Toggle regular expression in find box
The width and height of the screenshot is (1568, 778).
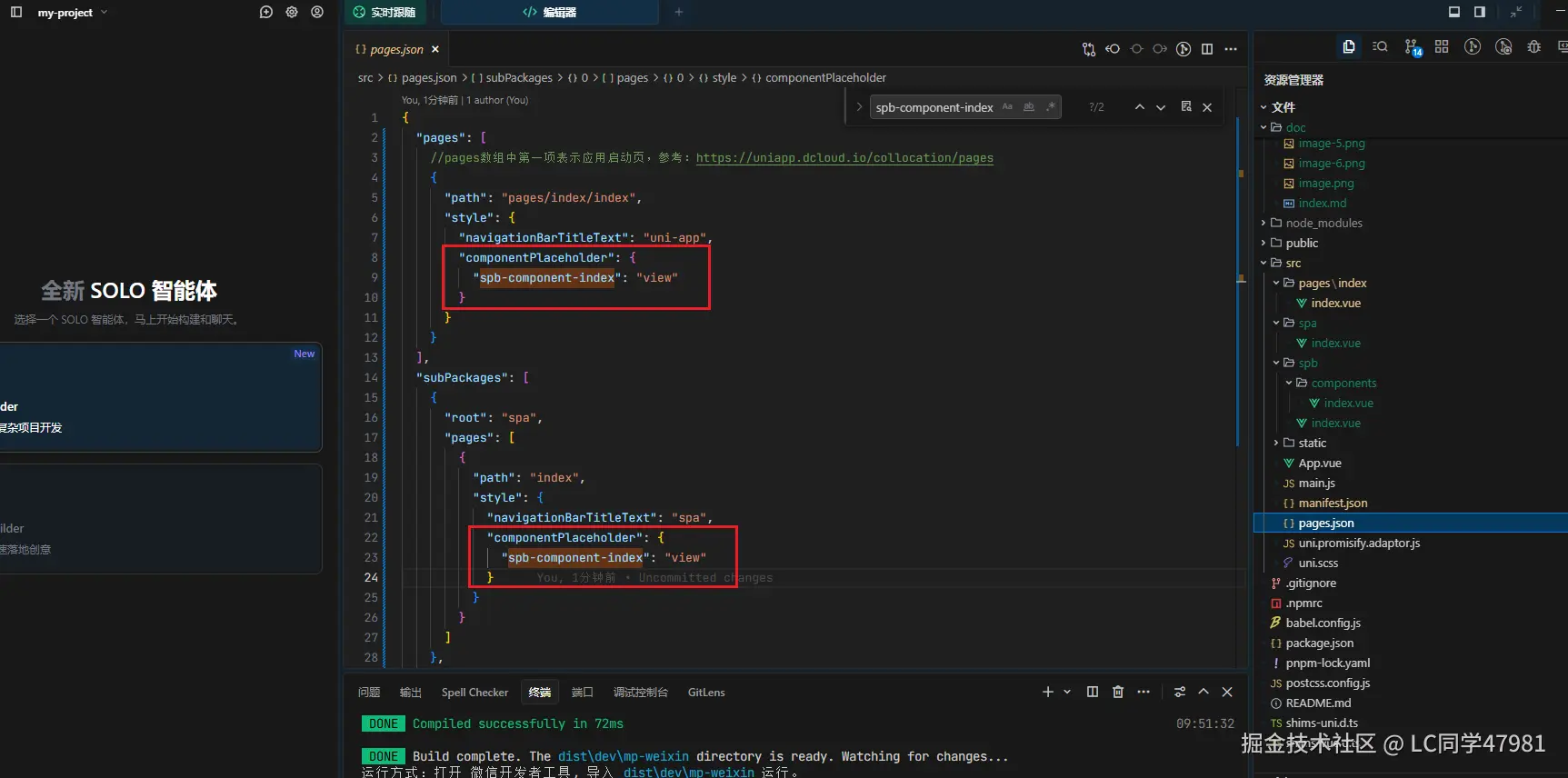(1051, 107)
